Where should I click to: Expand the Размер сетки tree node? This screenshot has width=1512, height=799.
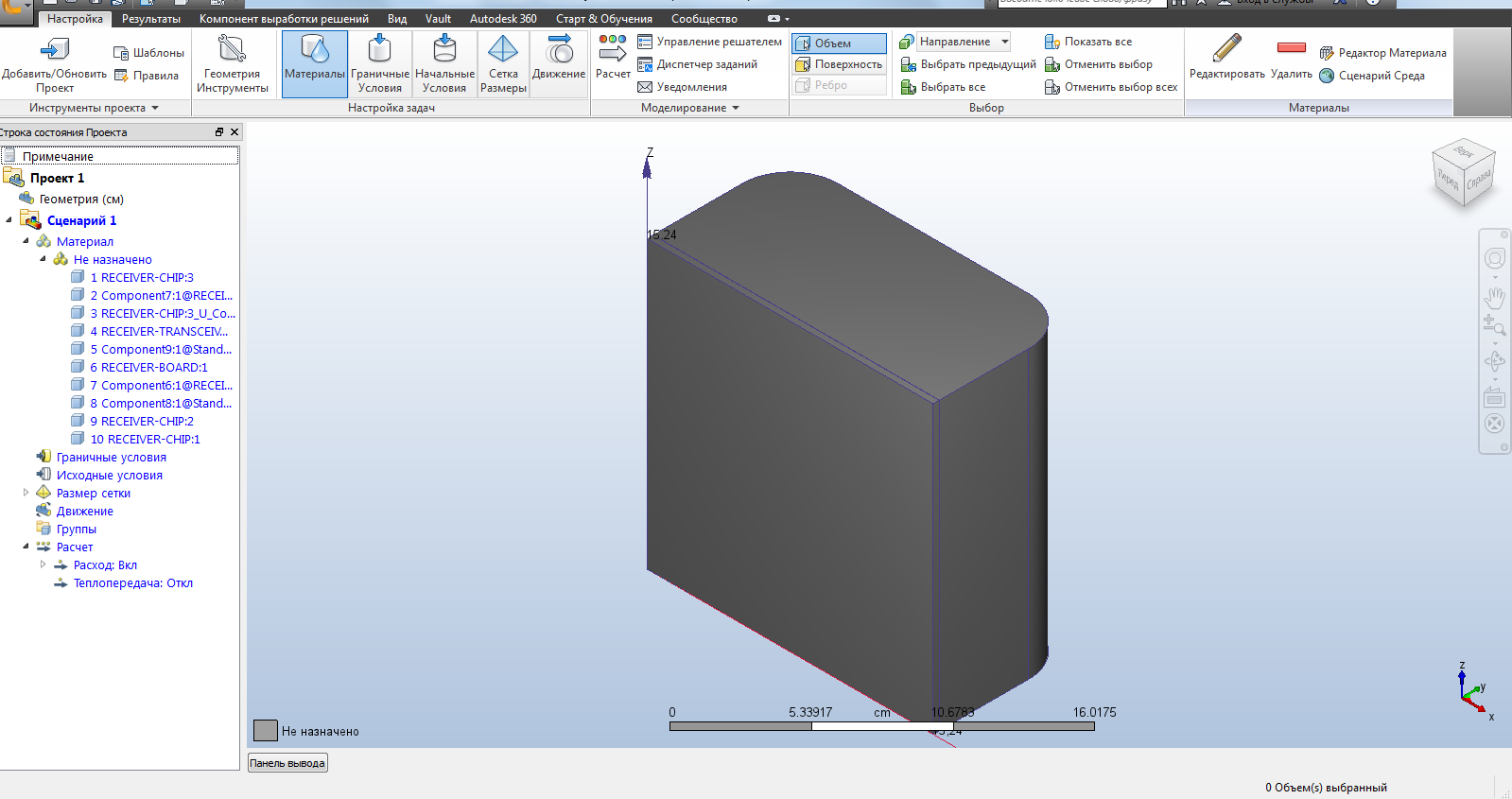26,493
